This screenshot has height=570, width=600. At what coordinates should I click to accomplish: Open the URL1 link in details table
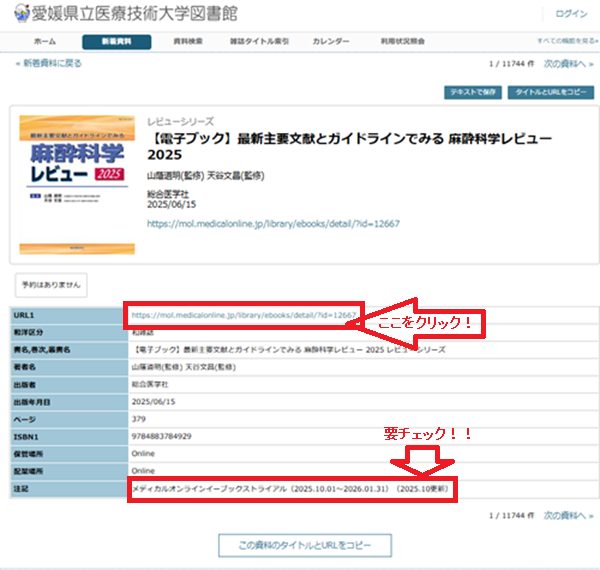[245, 315]
